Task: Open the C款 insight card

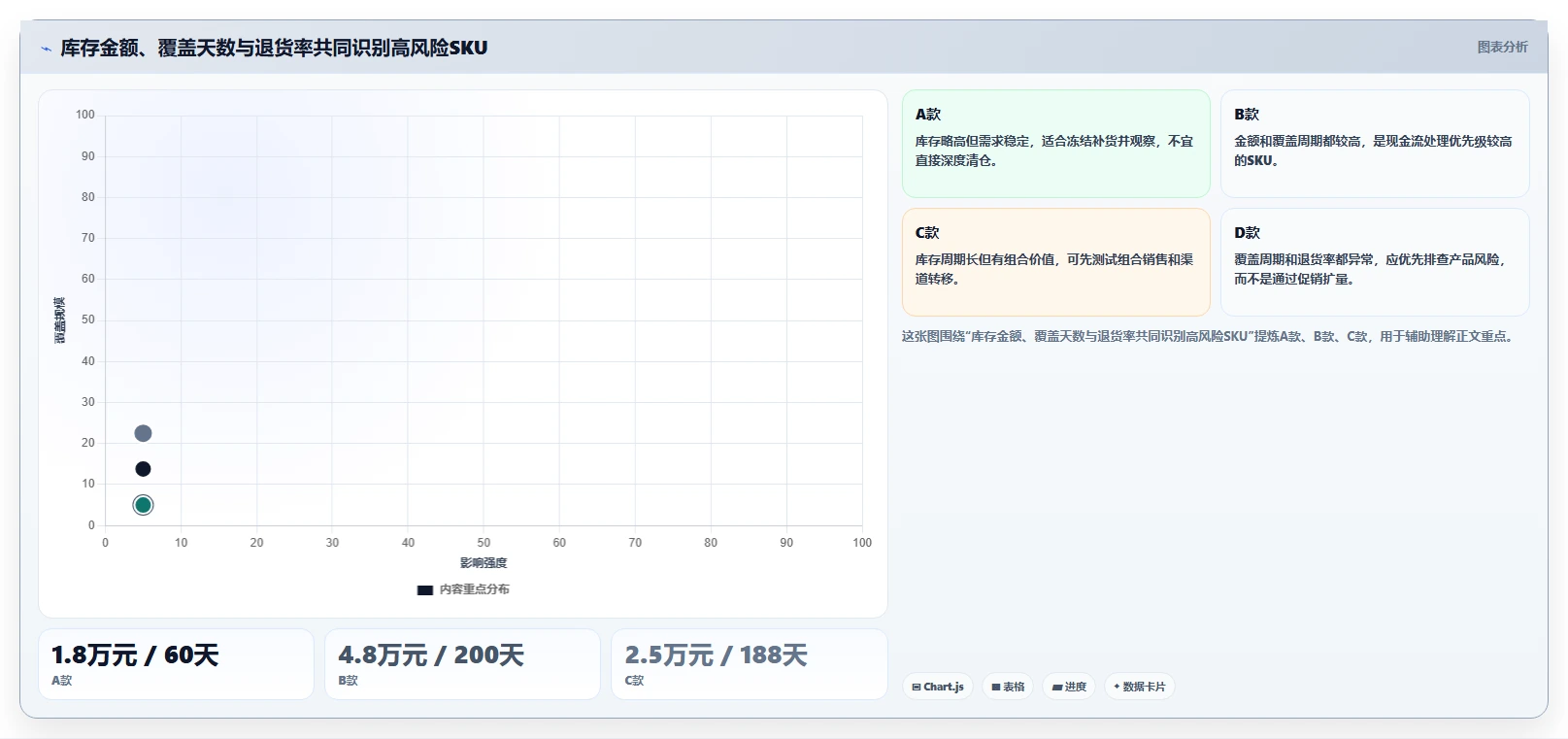Action: tap(1056, 262)
